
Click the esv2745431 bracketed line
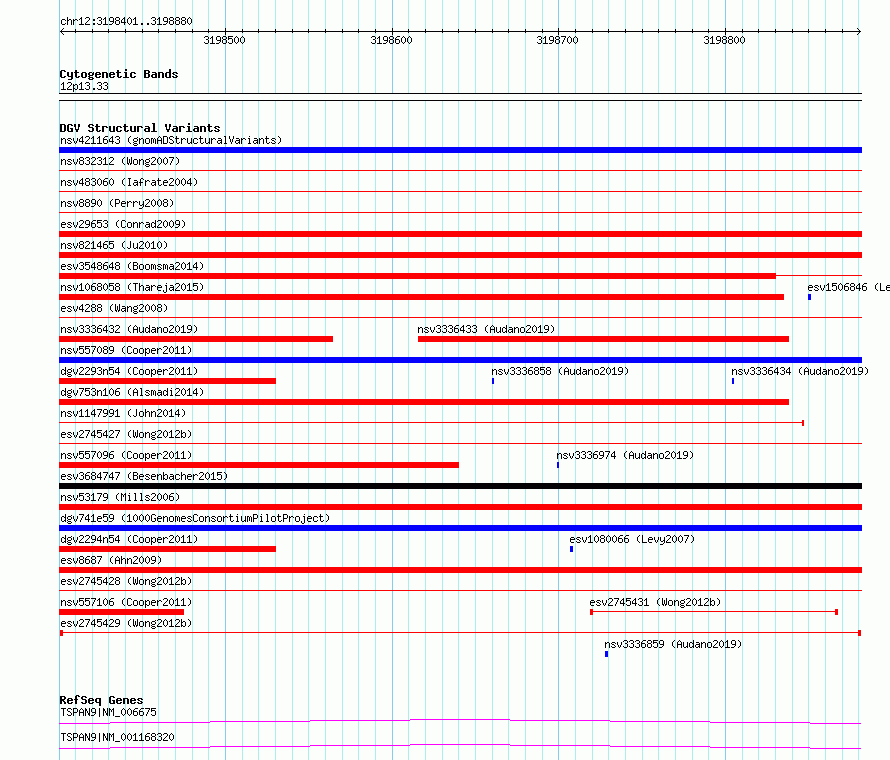click(714, 612)
